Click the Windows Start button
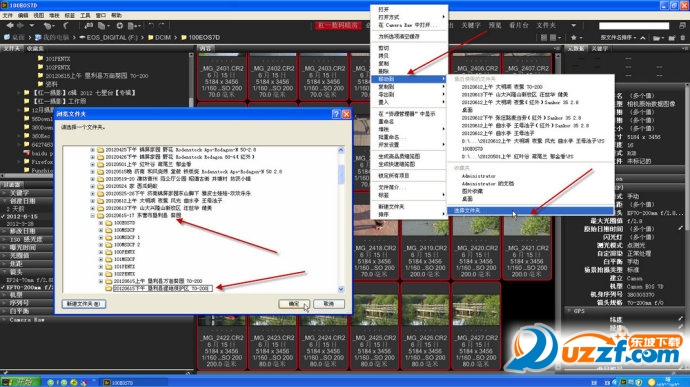The width and height of the screenshot is (690, 387). point(21,382)
